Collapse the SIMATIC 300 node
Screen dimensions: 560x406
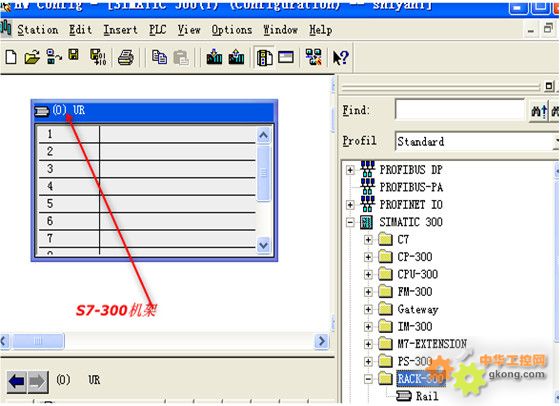(x=350, y=222)
